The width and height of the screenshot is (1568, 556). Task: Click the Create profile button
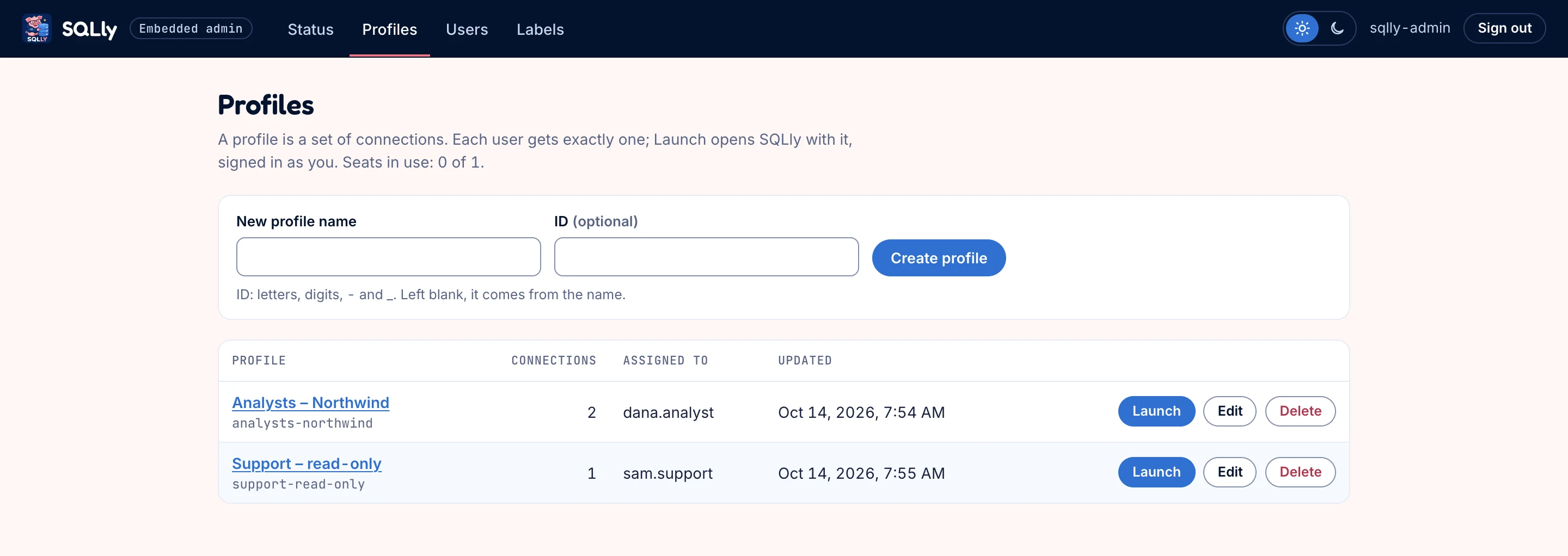click(939, 258)
